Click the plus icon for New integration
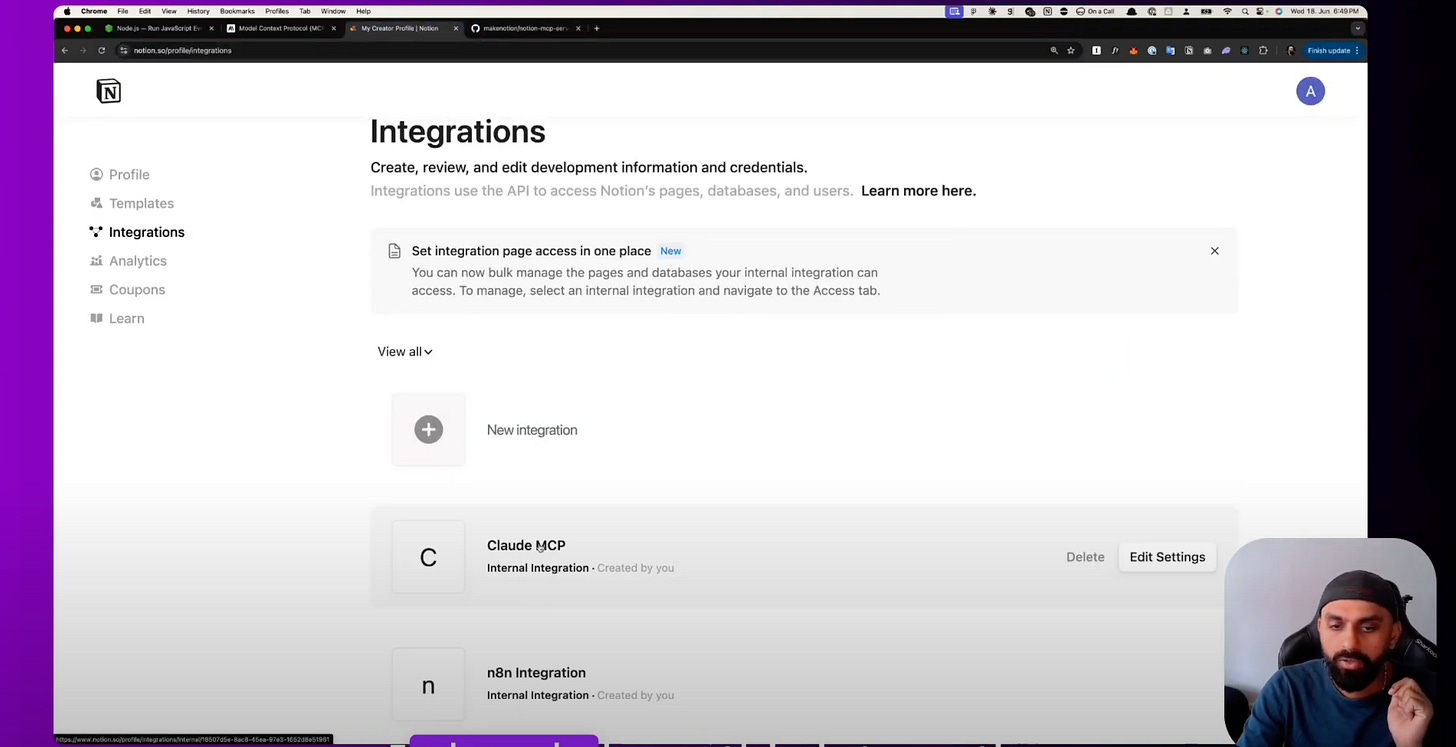1456x747 pixels. [x=428, y=429]
